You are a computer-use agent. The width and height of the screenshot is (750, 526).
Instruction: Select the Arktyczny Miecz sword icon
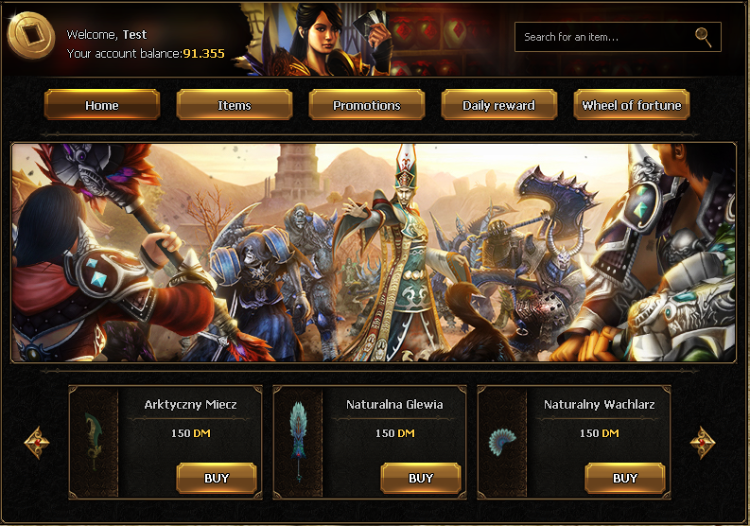94,440
